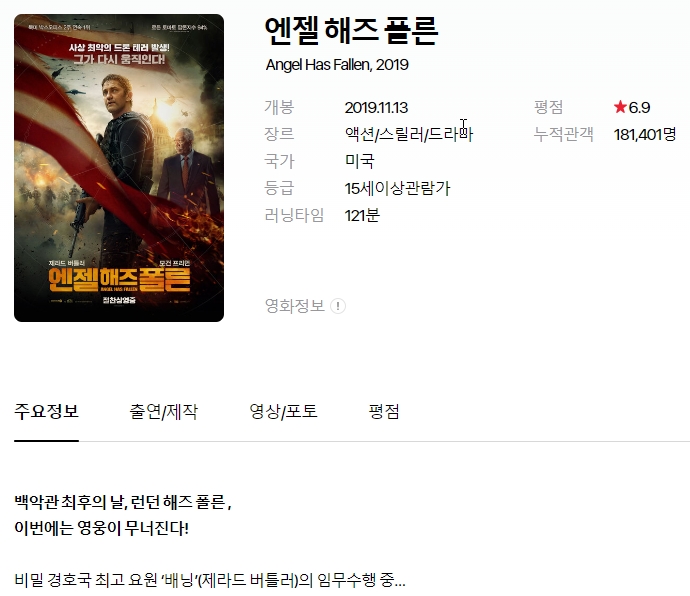Click the release date 2019.11.13
The width and height of the screenshot is (690, 596).
pos(376,107)
